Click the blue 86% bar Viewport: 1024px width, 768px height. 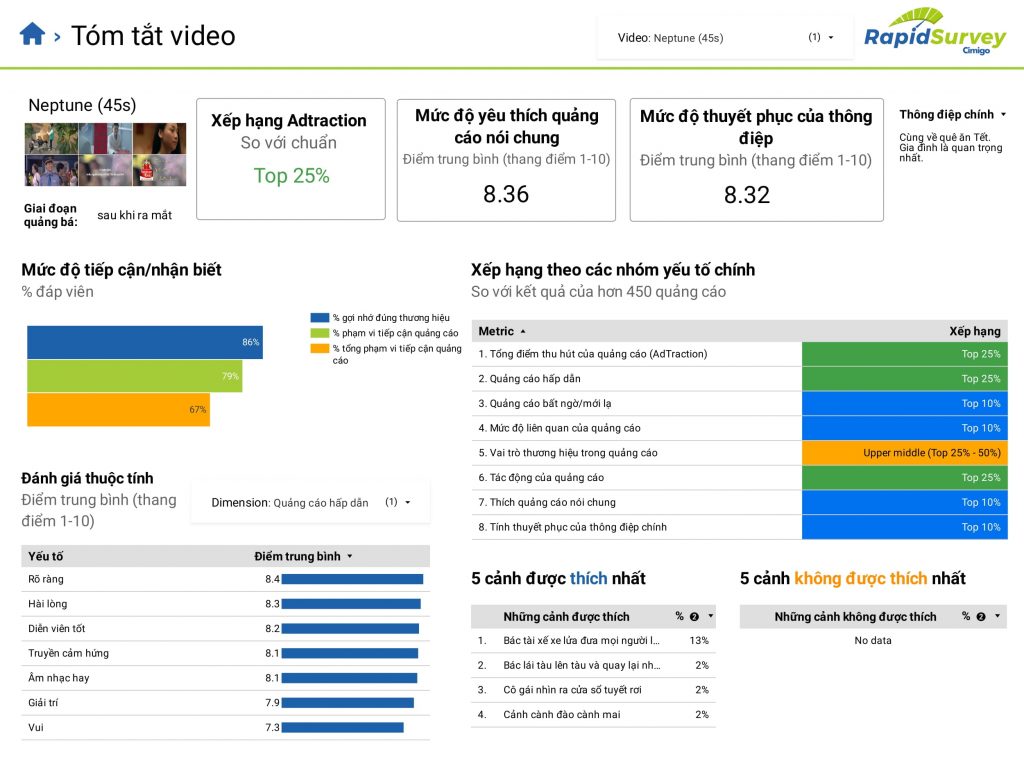pos(145,342)
